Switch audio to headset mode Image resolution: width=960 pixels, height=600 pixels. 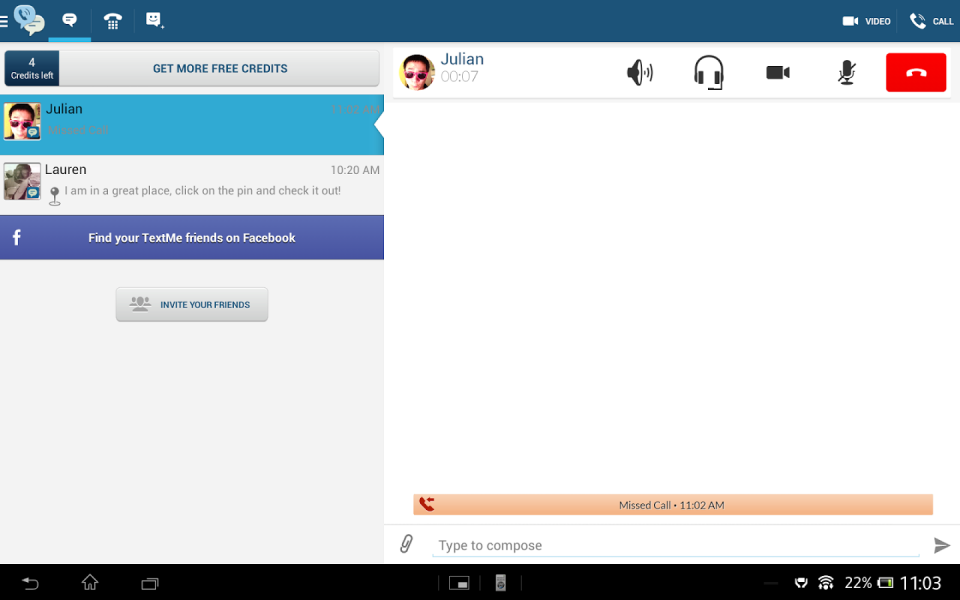coord(709,72)
